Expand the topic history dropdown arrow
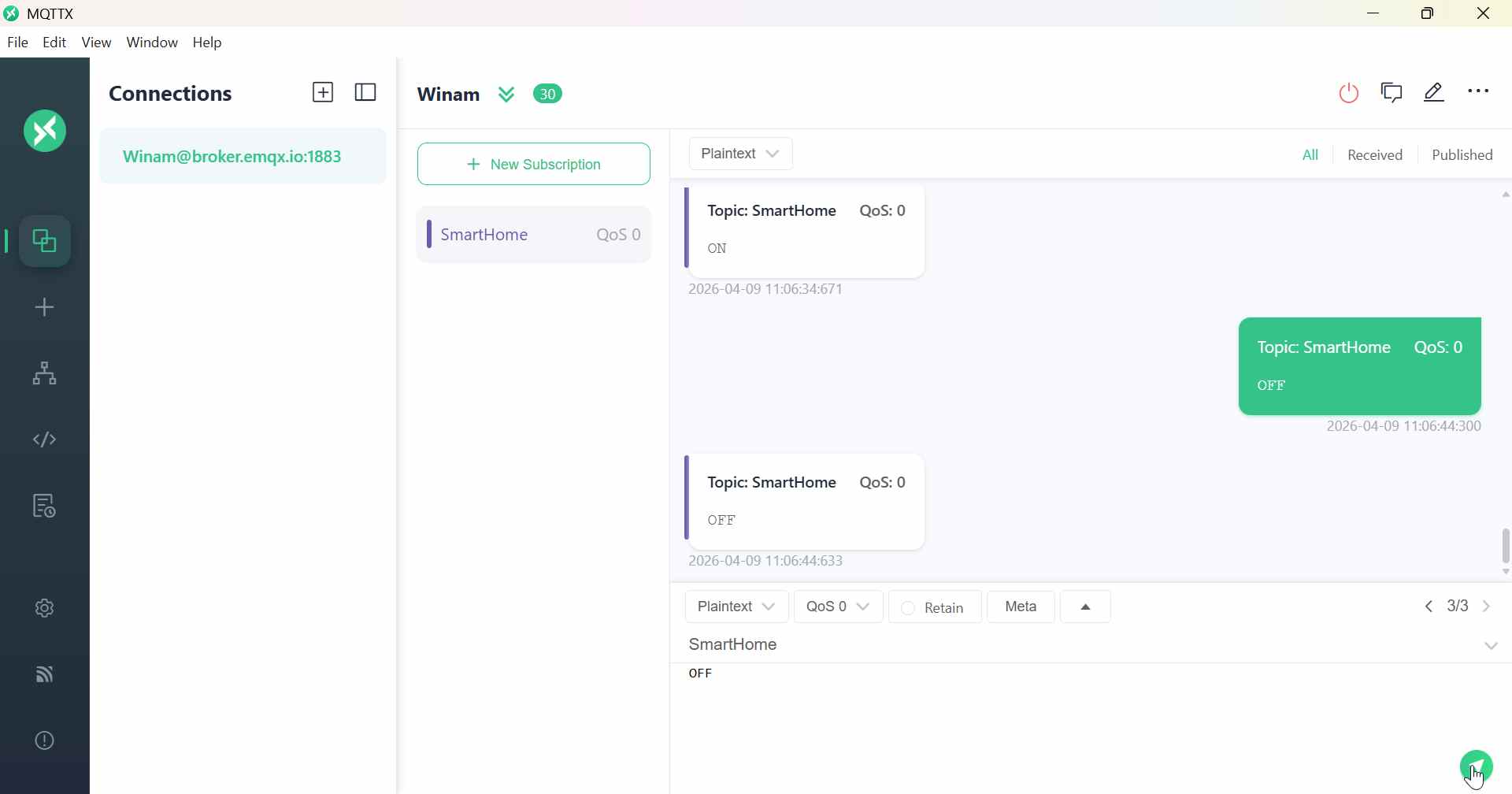Viewport: 1512px width, 794px height. pos(1492,646)
